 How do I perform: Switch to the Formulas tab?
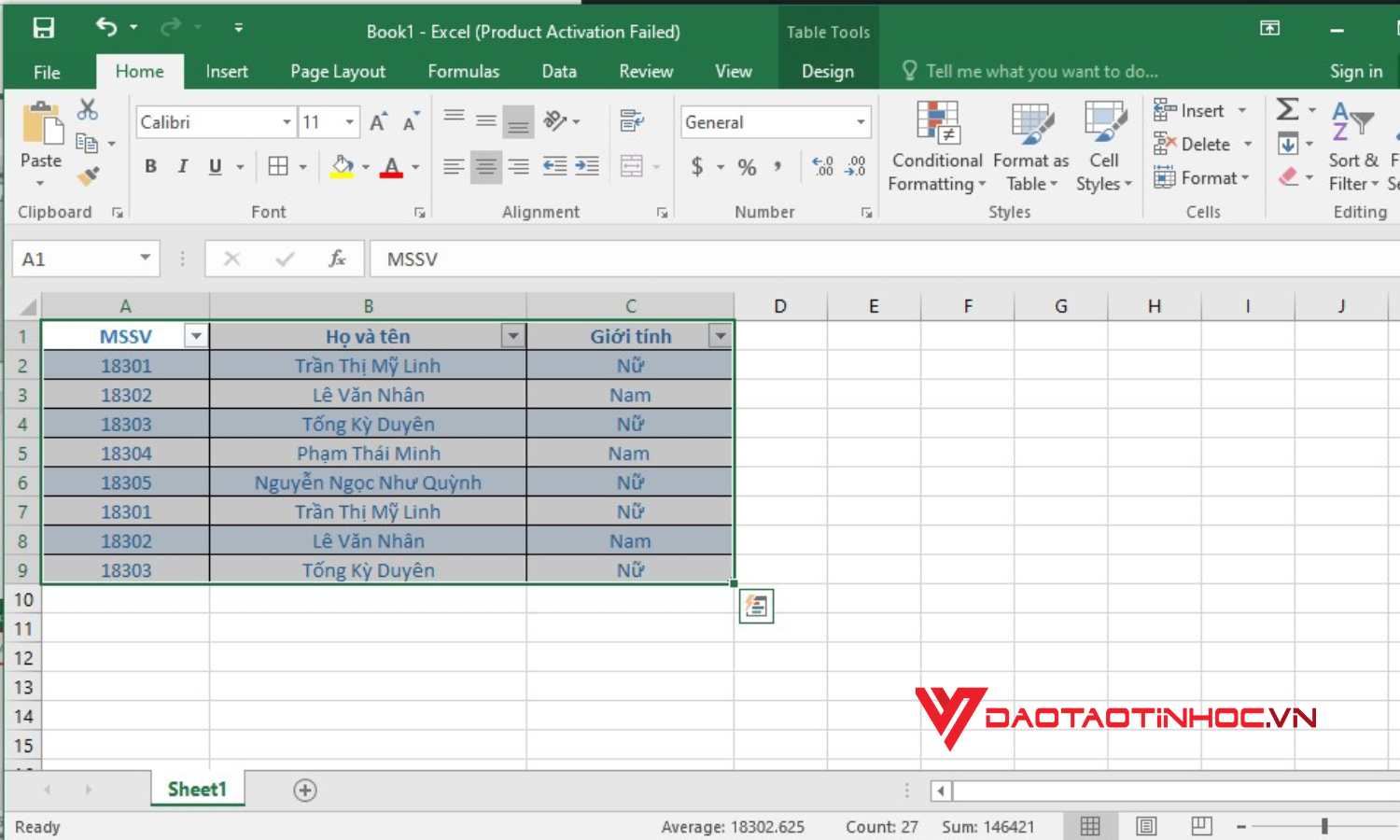[463, 72]
